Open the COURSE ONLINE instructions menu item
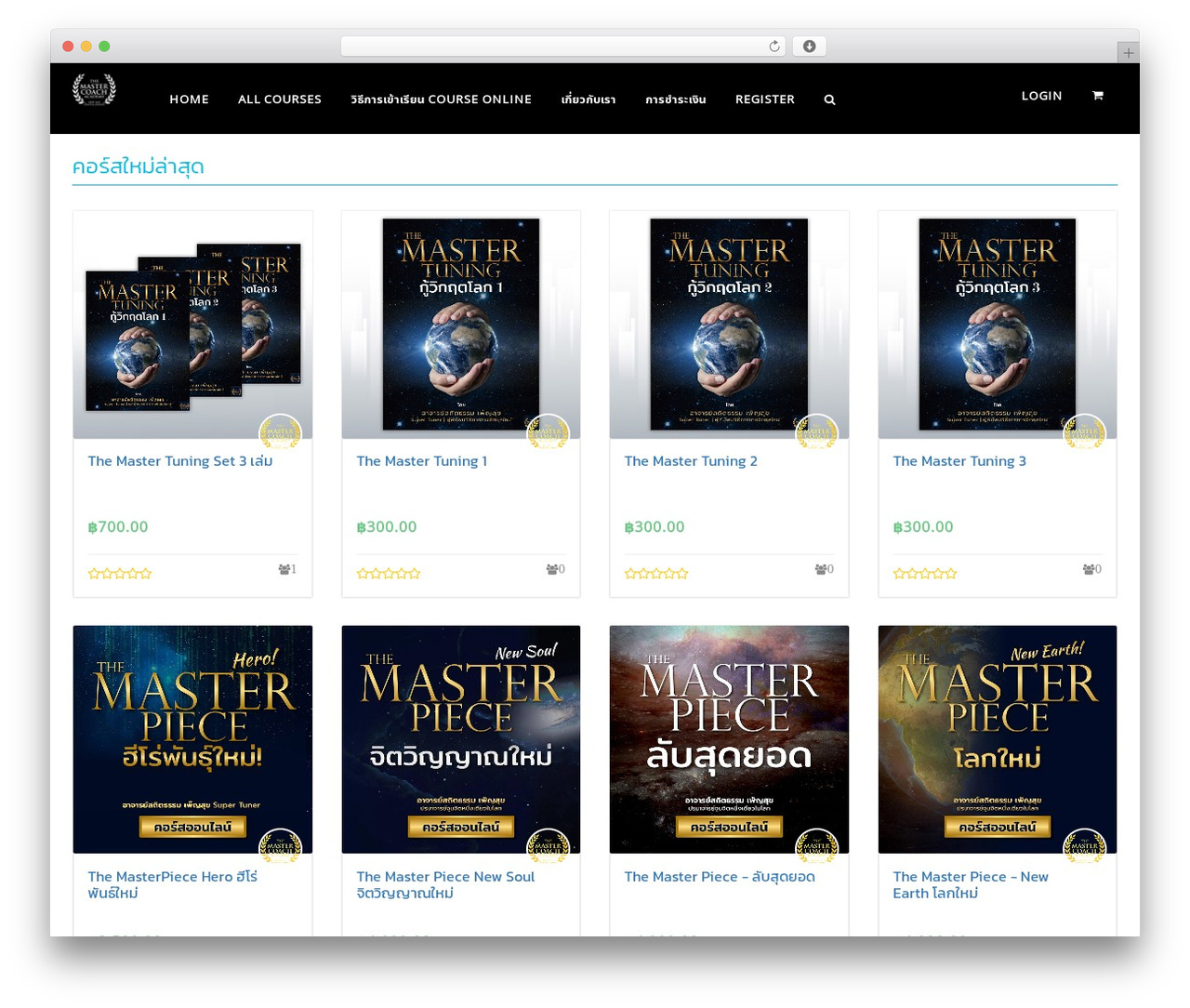 coord(441,99)
